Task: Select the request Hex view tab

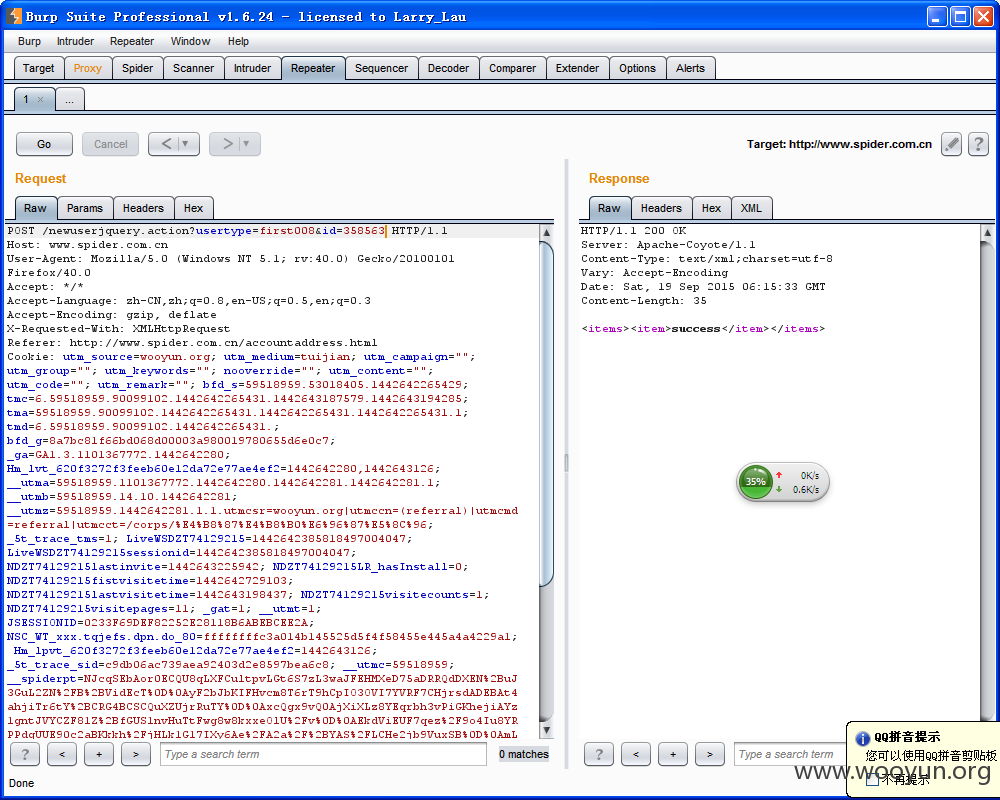Action: pyautogui.click(x=193, y=209)
